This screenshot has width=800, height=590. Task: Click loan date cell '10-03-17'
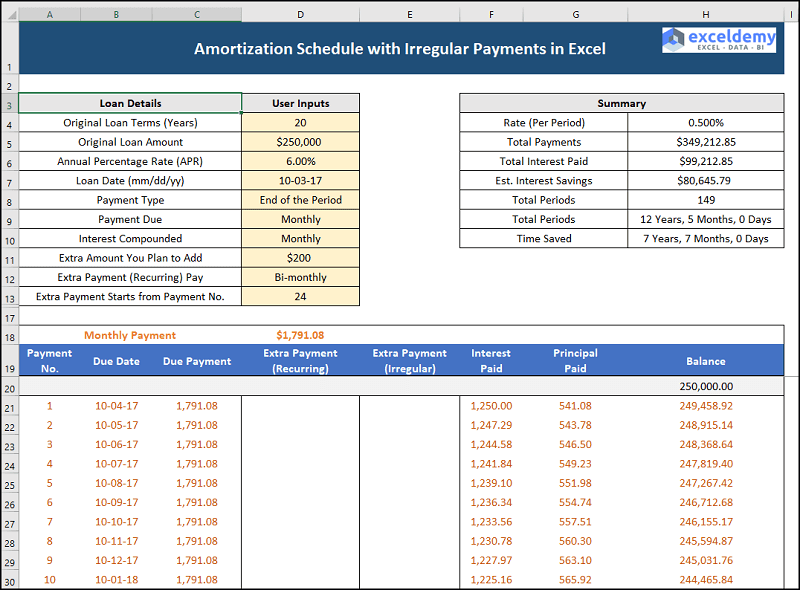(x=301, y=181)
